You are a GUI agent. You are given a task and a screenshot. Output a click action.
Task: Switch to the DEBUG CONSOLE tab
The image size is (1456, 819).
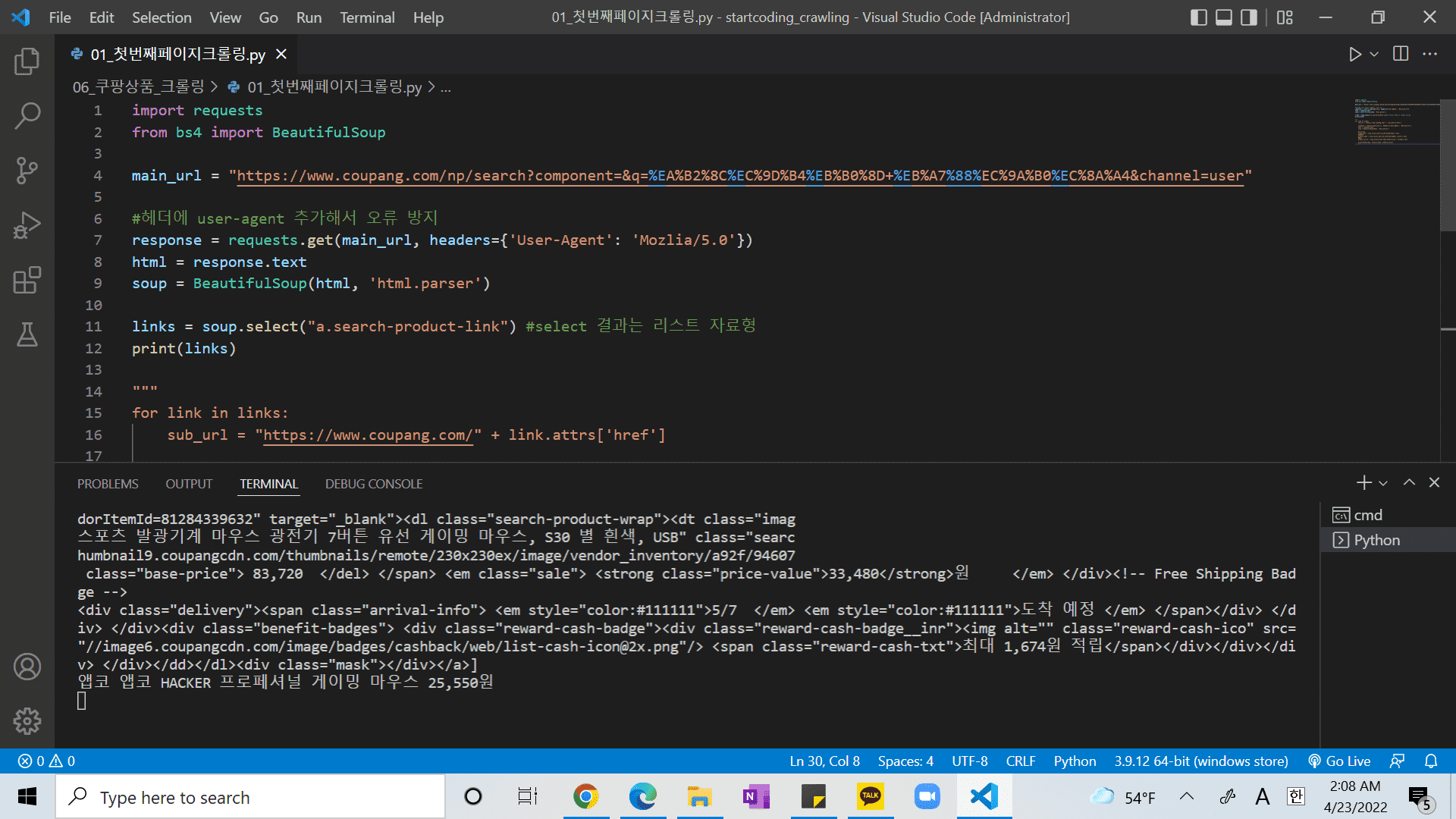(x=374, y=484)
